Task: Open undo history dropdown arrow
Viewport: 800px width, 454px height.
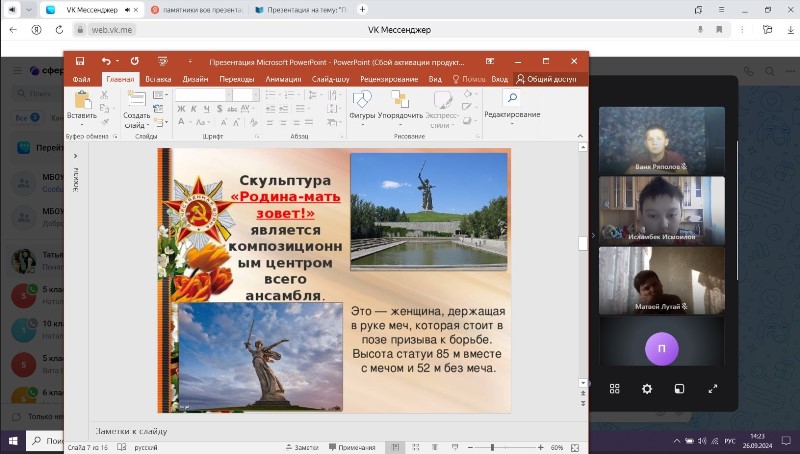Action: coord(117,61)
